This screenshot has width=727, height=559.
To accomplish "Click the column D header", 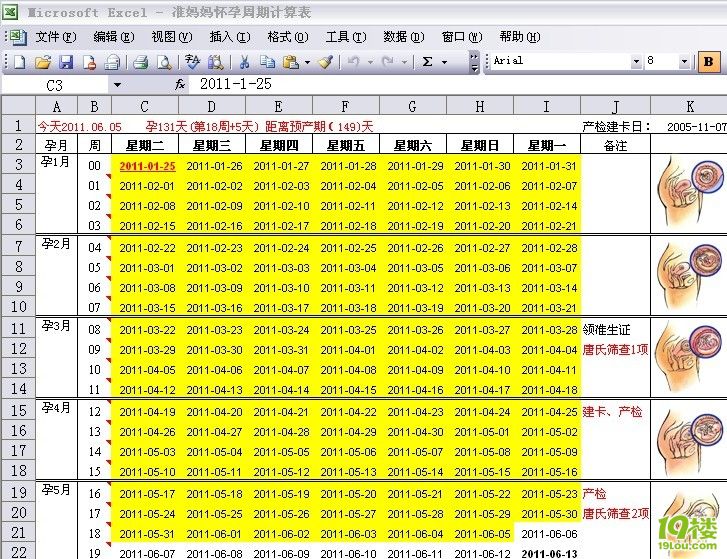I will 211,107.
